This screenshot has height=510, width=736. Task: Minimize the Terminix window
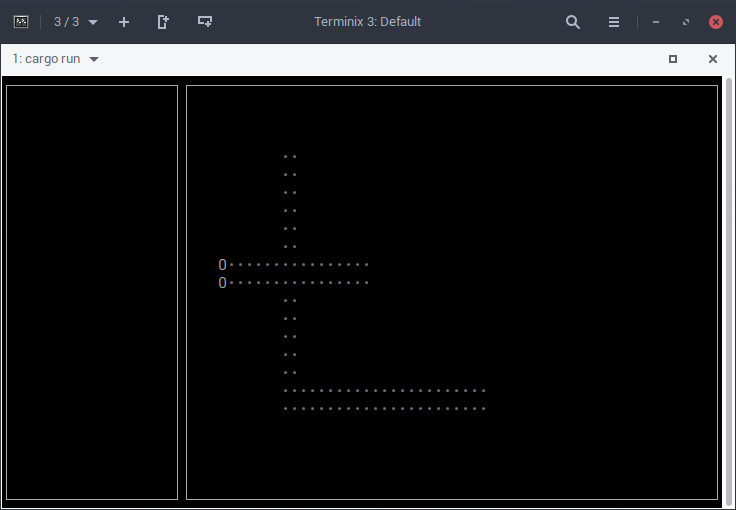[x=656, y=22]
